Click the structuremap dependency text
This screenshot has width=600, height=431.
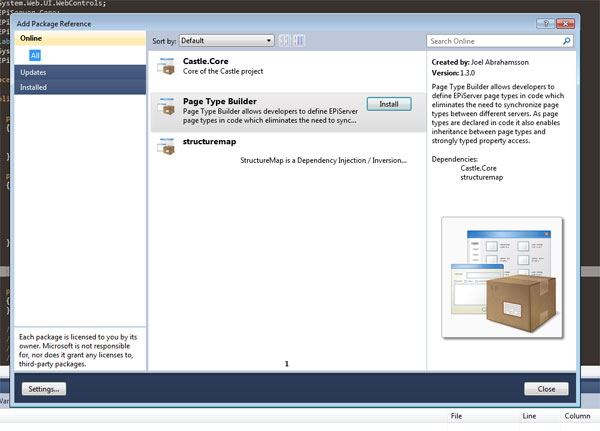(x=481, y=177)
